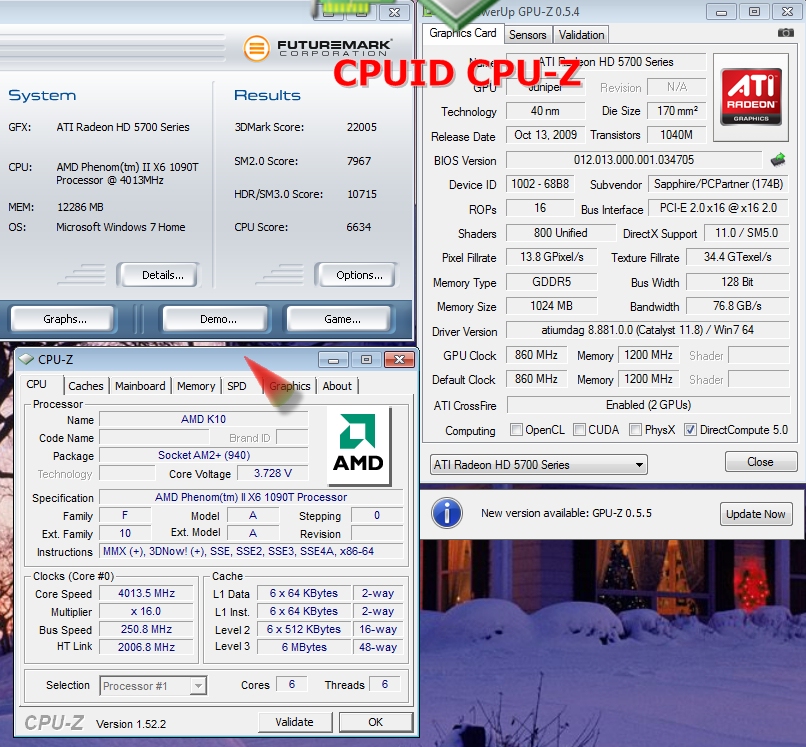Switch to the Caches tab
806x747 pixels.
tap(86, 386)
